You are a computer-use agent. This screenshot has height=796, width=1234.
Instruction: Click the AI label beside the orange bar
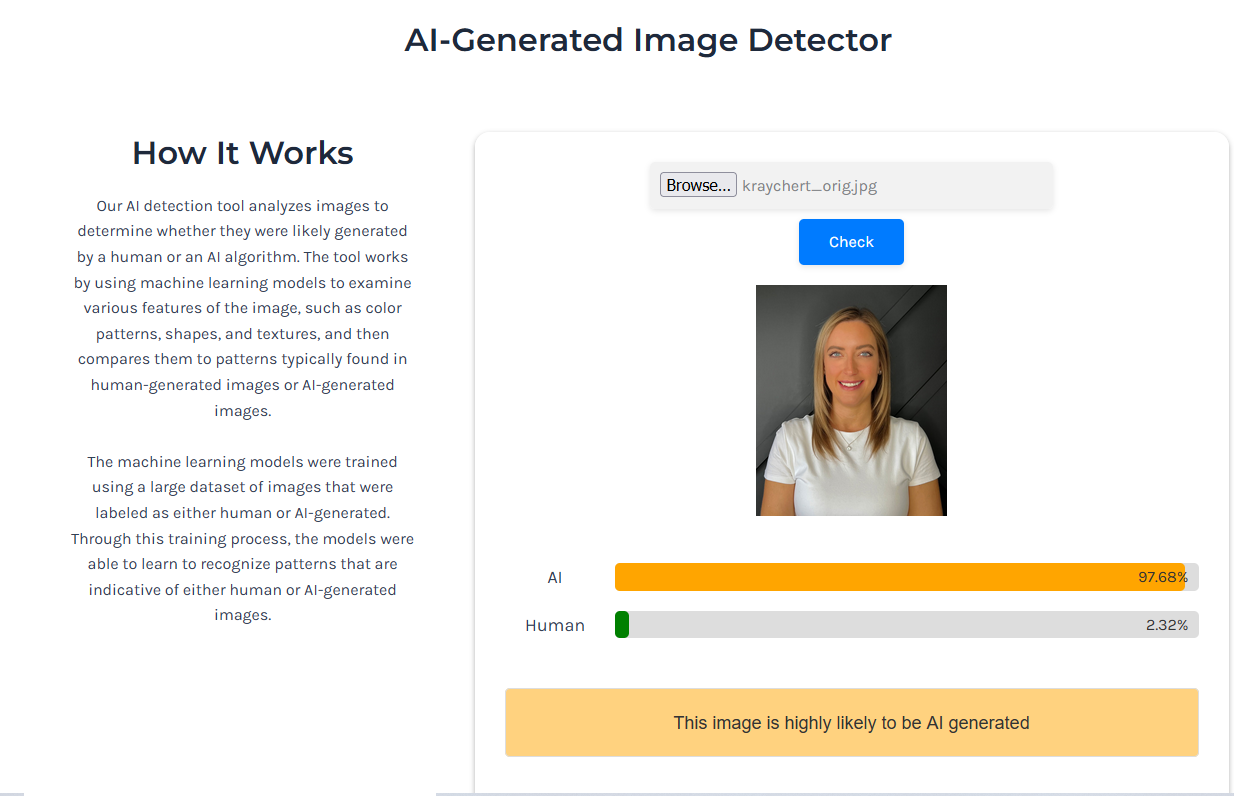[555, 578]
